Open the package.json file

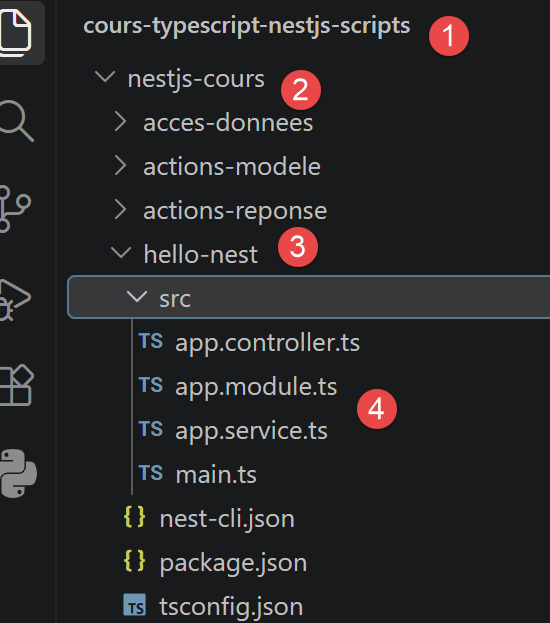click(x=233, y=563)
